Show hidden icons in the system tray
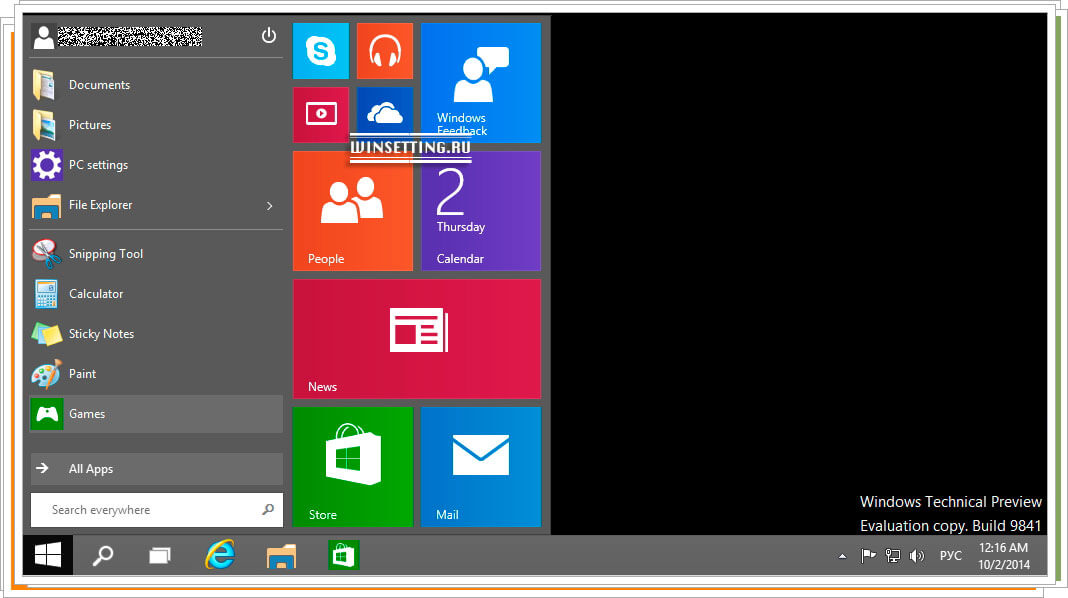 coord(841,555)
